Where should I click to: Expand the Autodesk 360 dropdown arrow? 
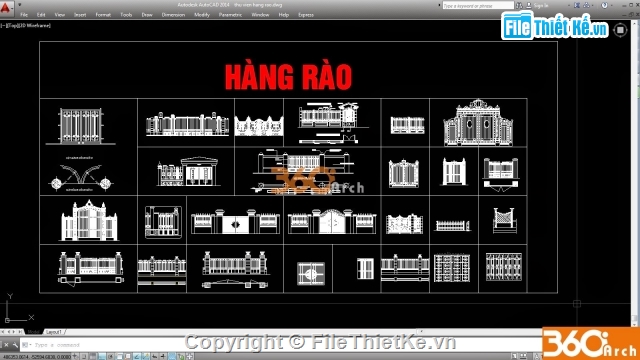tap(593, 6)
